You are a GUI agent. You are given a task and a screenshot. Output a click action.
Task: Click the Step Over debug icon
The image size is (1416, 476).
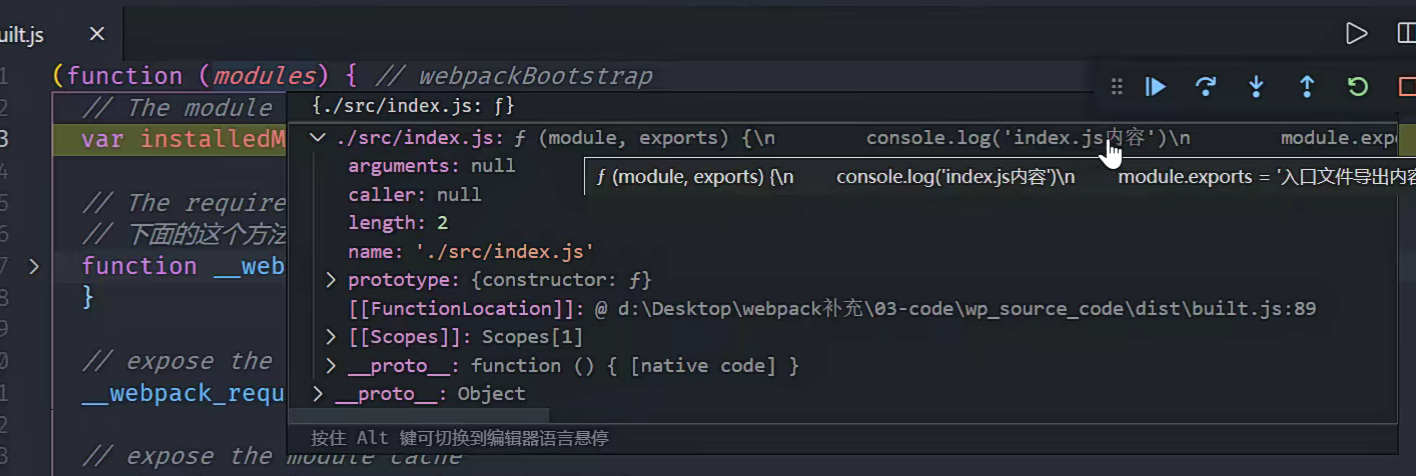pos(1206,87)
